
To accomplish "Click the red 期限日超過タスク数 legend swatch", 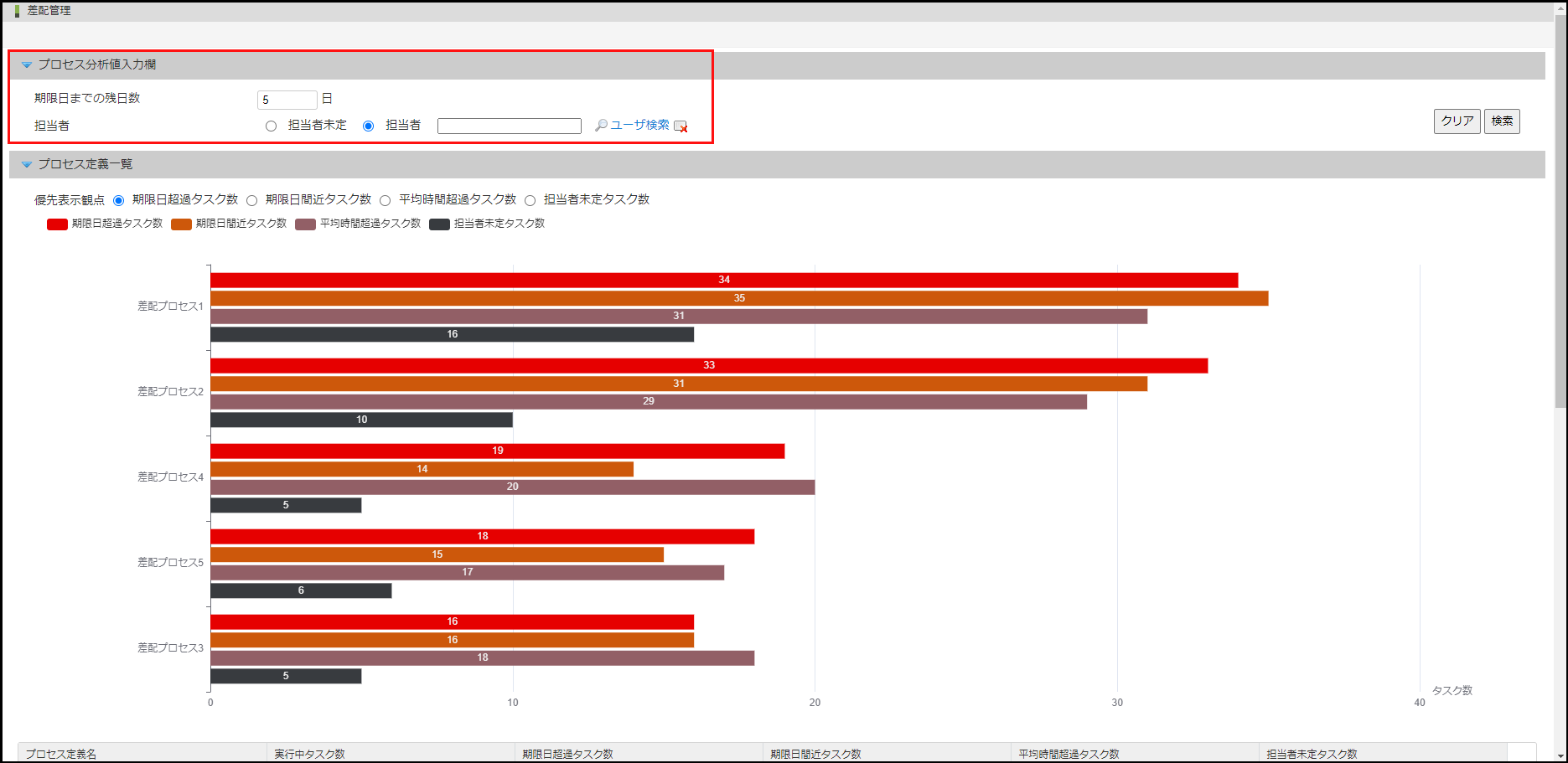I will coord(57,224).
